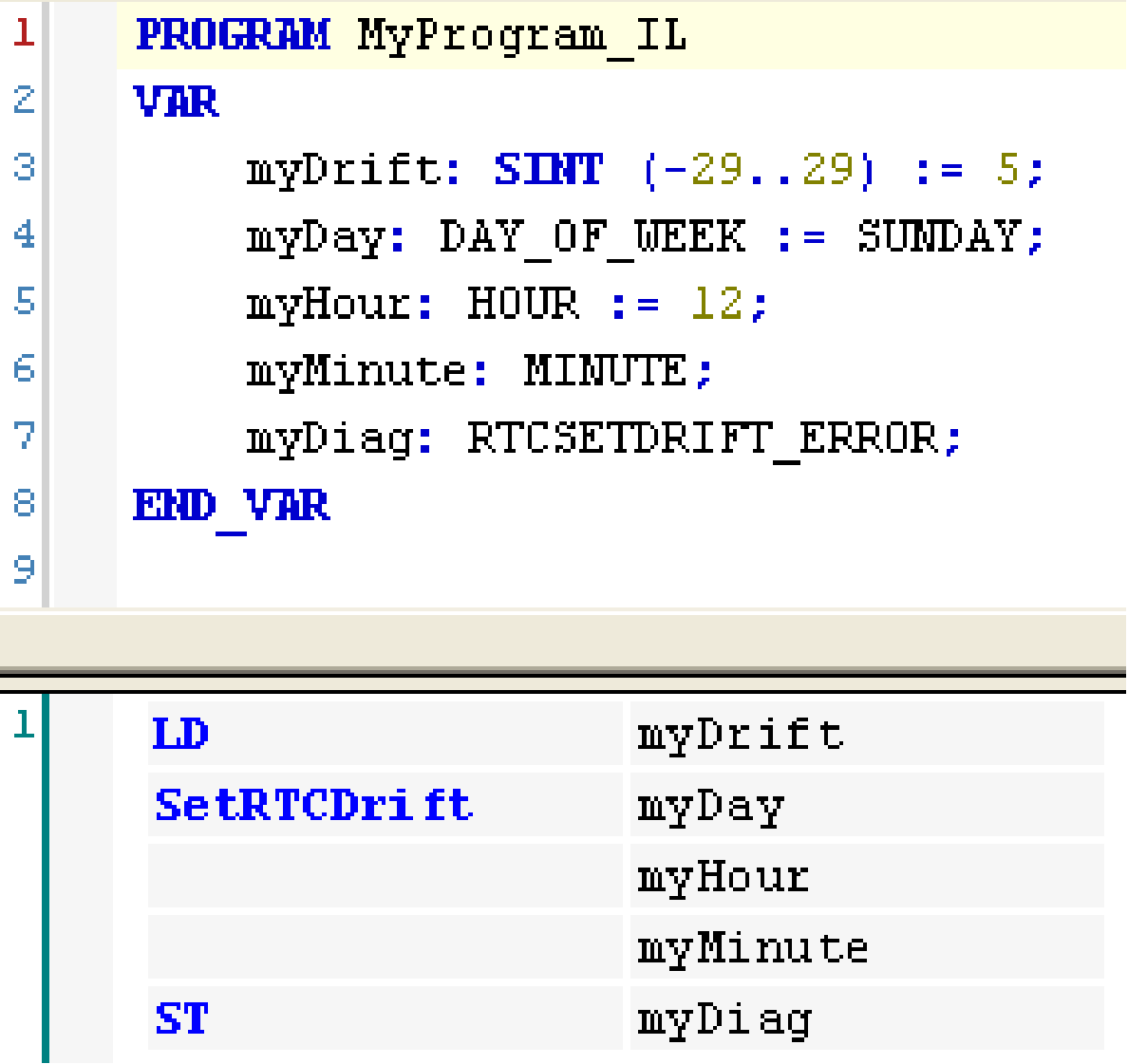Place cursor on the VAR keyword
1128x1064 pixels.
pyautogui.click(x=177, y=103)
